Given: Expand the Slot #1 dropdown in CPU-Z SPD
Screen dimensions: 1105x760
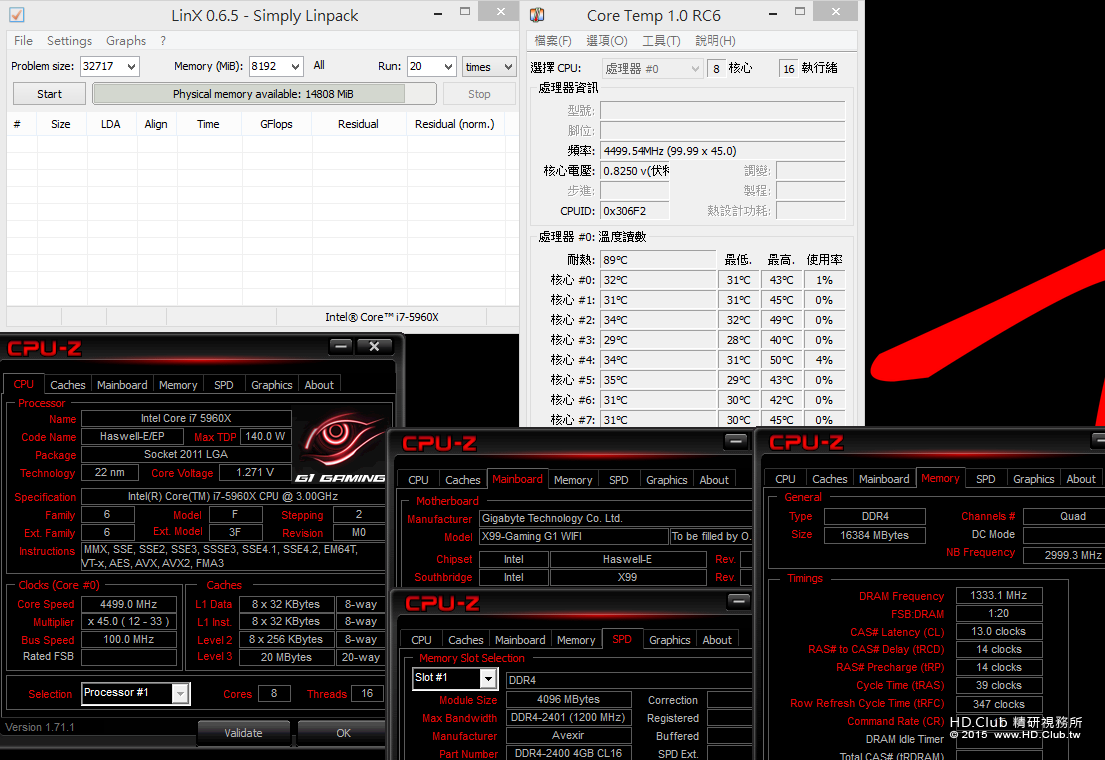Looking at the screenshot, I should click(x=488, y=678).
